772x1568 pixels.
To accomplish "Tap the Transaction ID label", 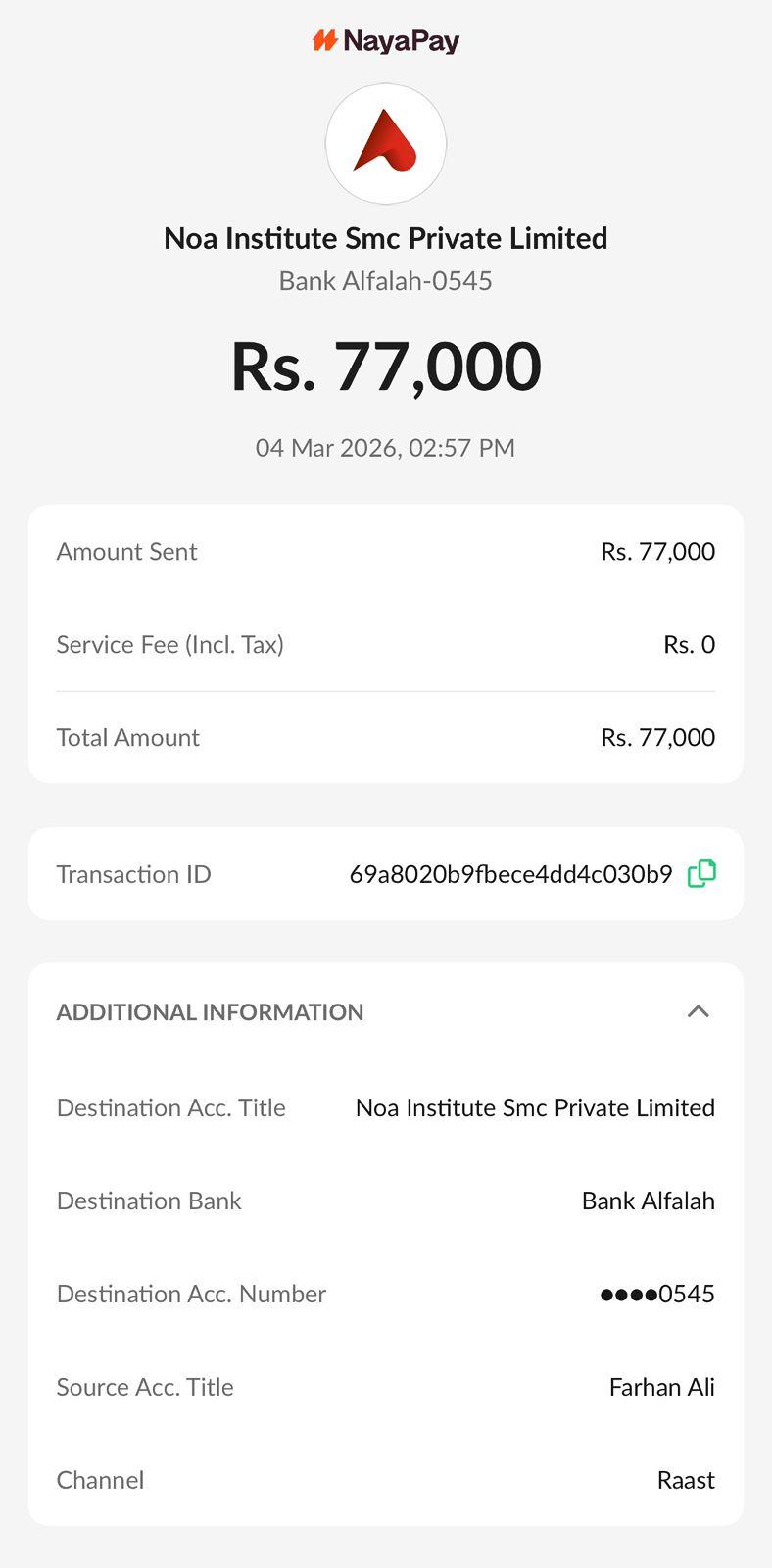I will 133,874.
